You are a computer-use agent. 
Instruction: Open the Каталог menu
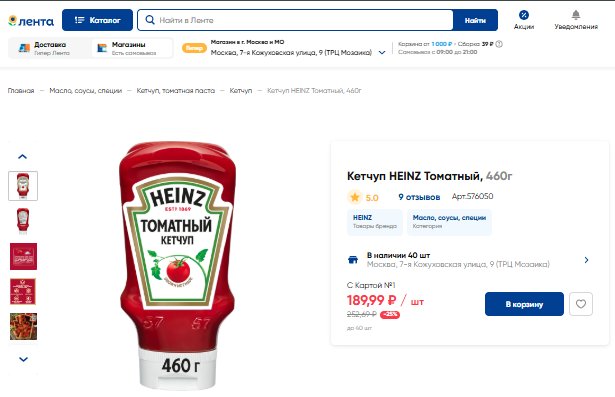[x=97, y=20]
